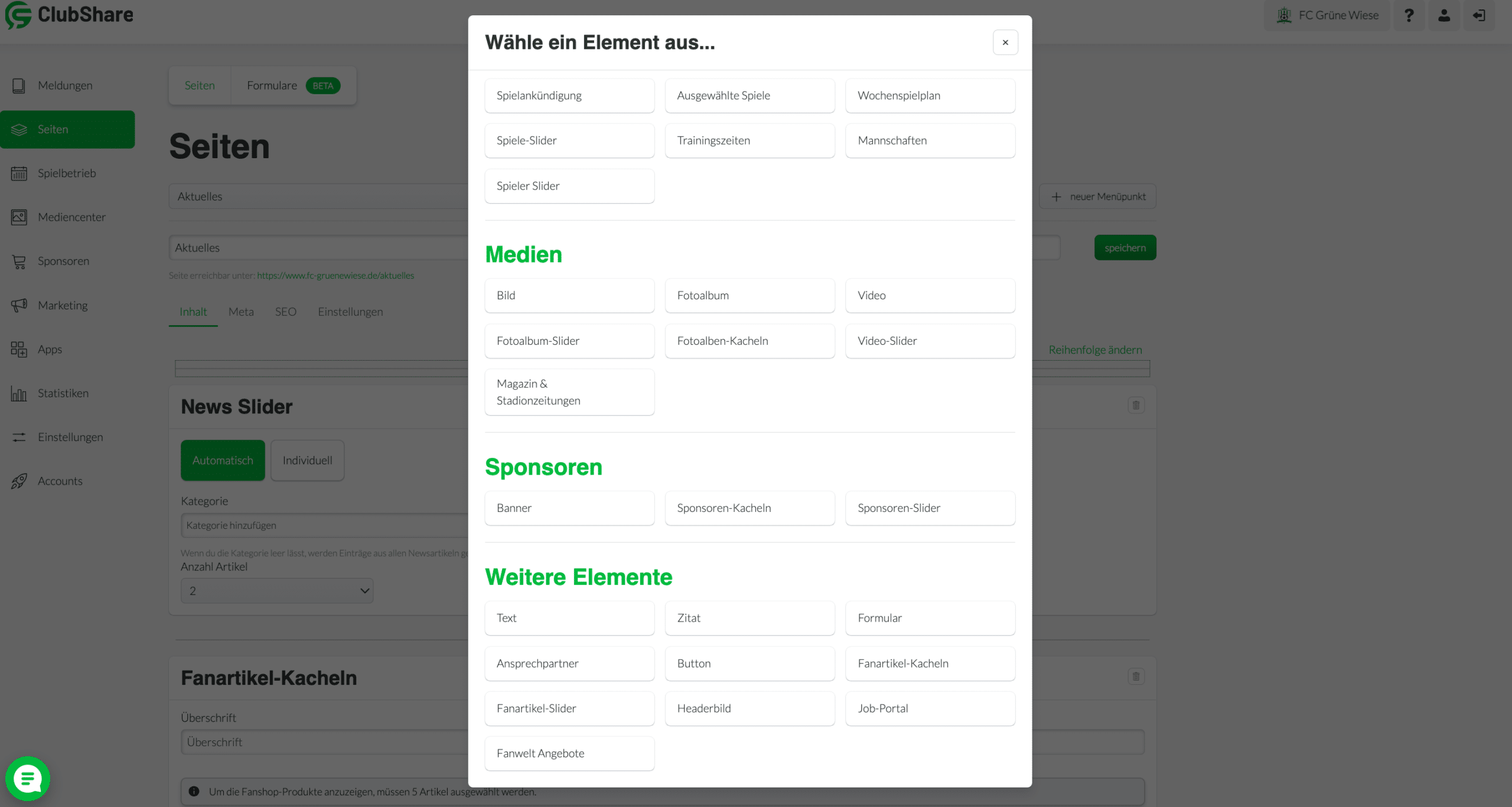Add the Ausgewählte Spiele element
The image size is (1512, 807).
[x=750, y=96]
